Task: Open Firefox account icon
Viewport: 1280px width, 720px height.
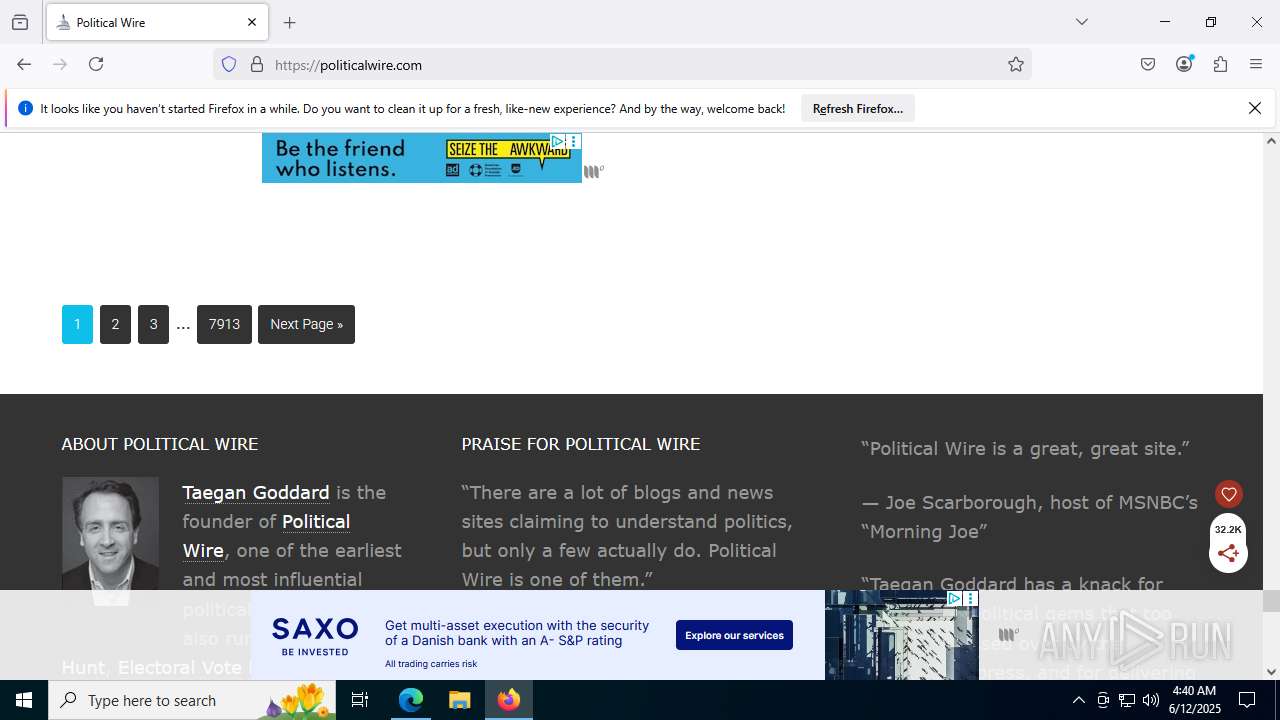Action: point(1185,64)
